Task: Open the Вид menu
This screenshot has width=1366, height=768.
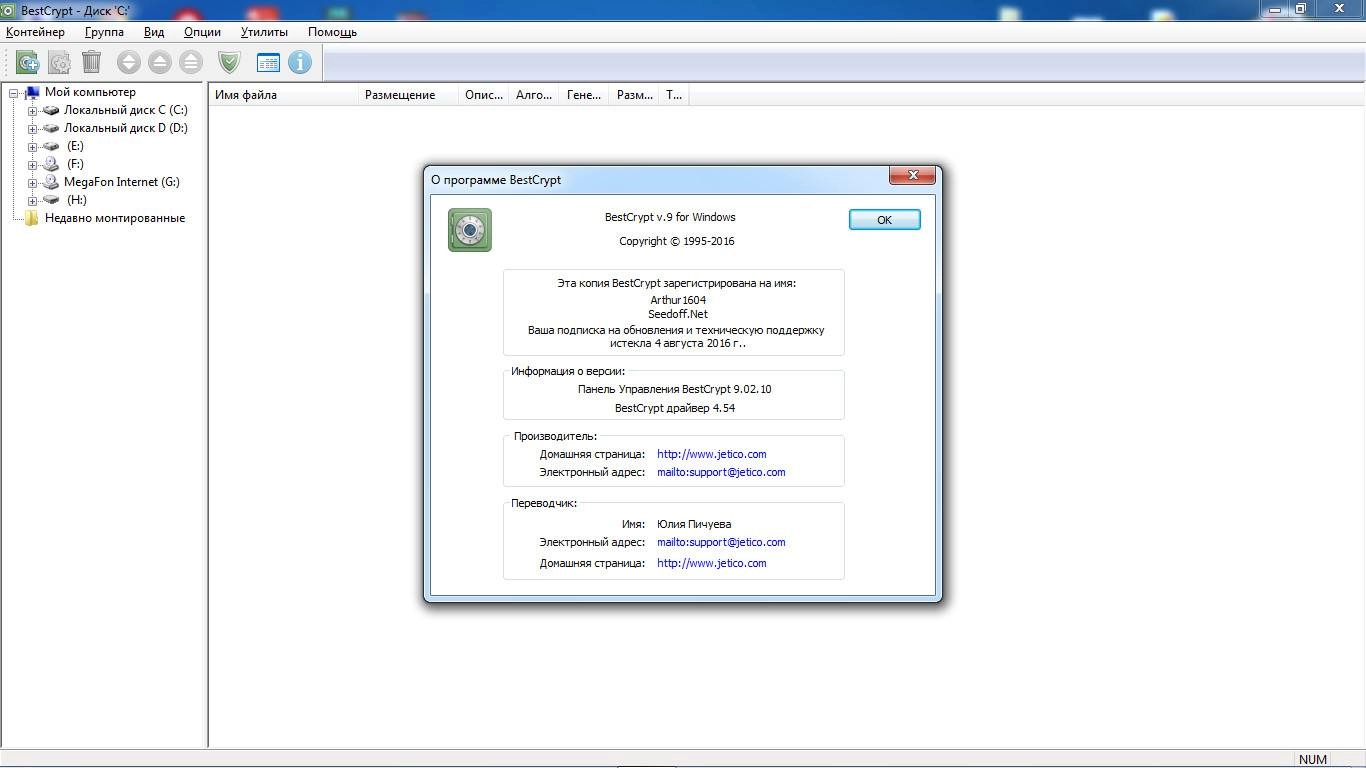Action: [x=154, y=32]
